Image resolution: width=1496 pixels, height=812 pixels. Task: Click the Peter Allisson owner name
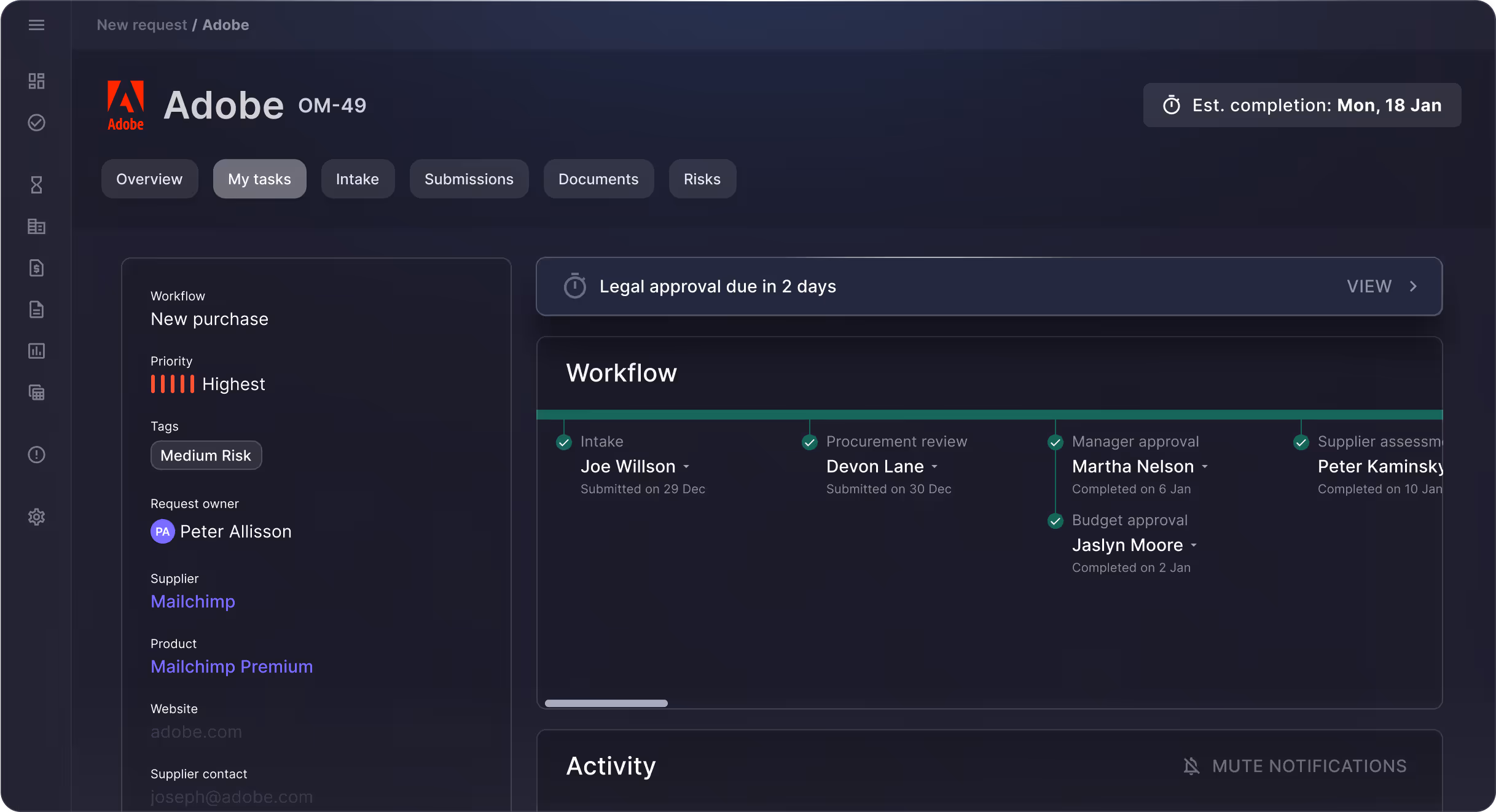236,531
